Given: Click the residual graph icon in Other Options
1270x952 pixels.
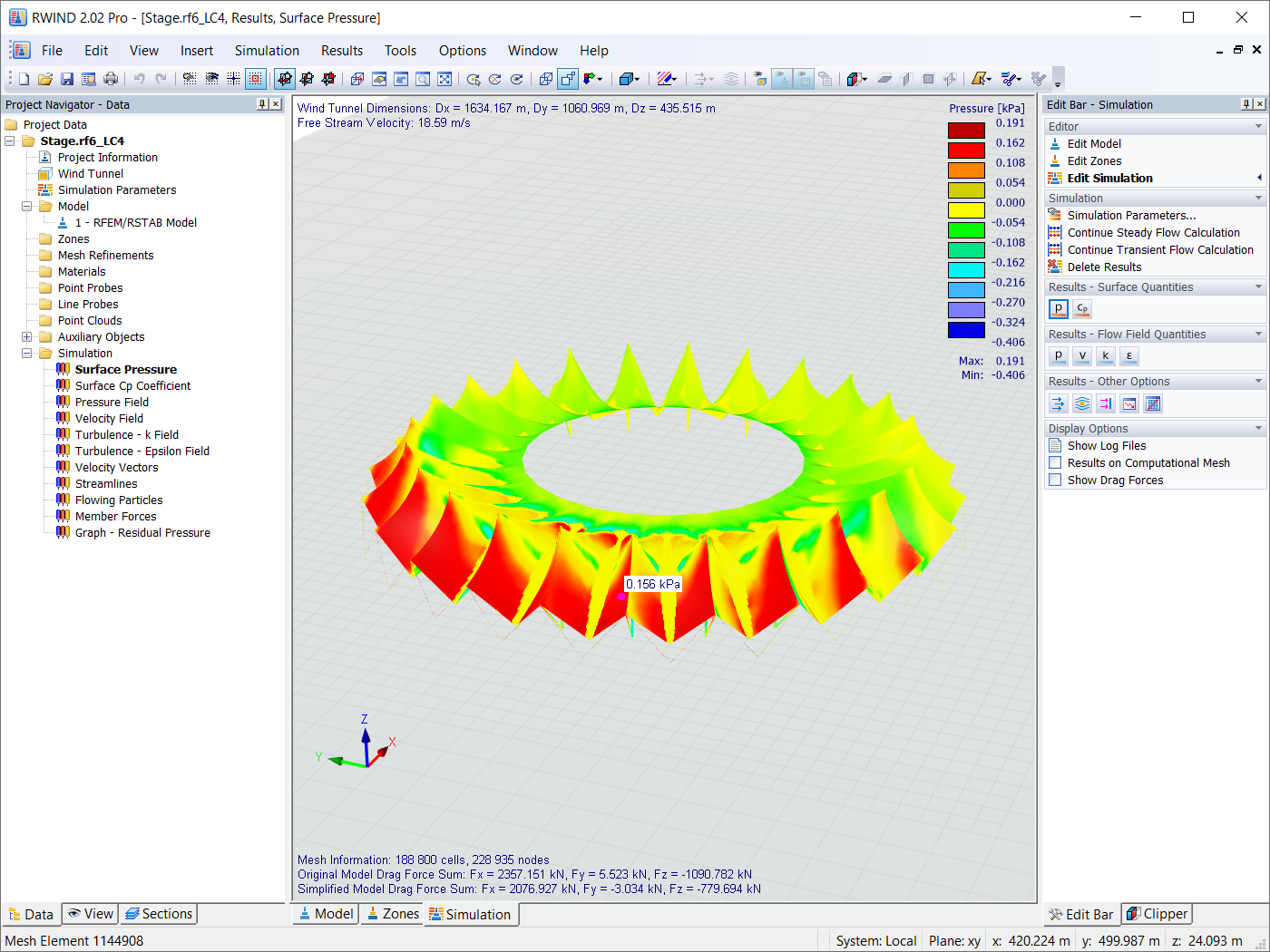Looking at the screenshot, I should click(x=1129, y=403).
